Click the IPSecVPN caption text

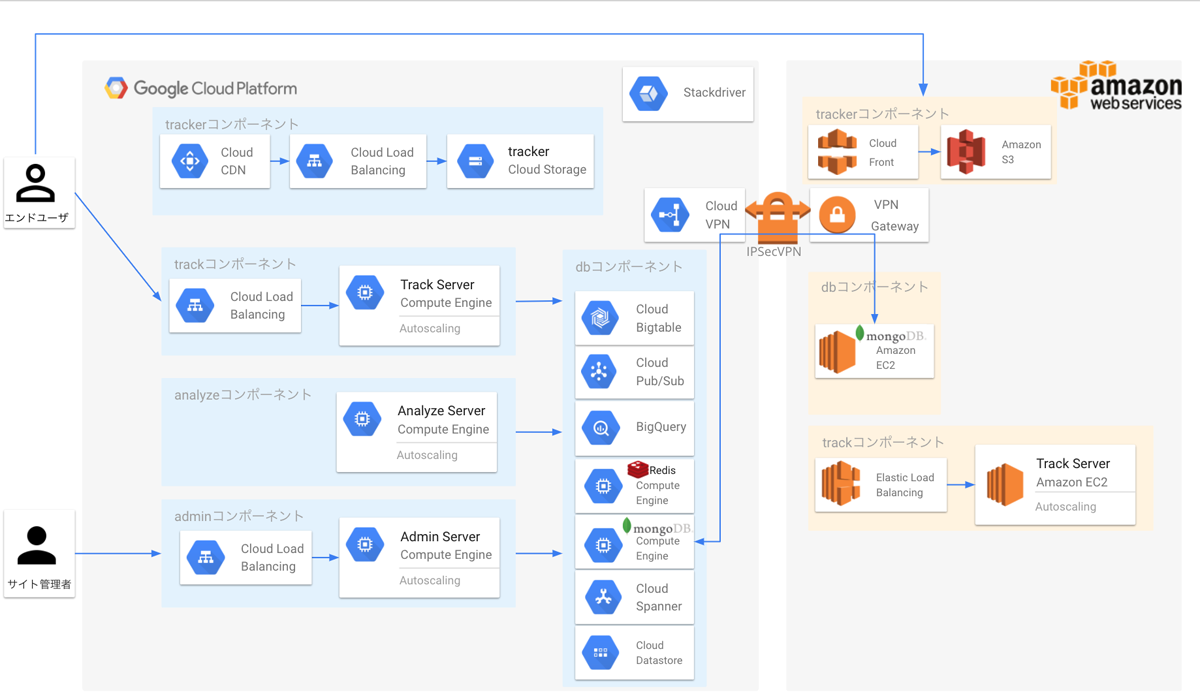[x=774, y=252]
